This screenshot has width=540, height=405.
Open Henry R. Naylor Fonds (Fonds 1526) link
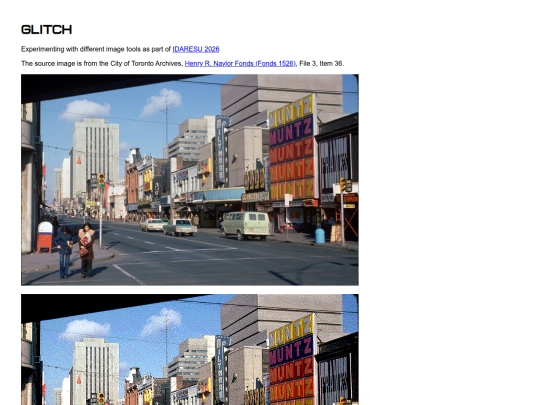pos(240,64)
